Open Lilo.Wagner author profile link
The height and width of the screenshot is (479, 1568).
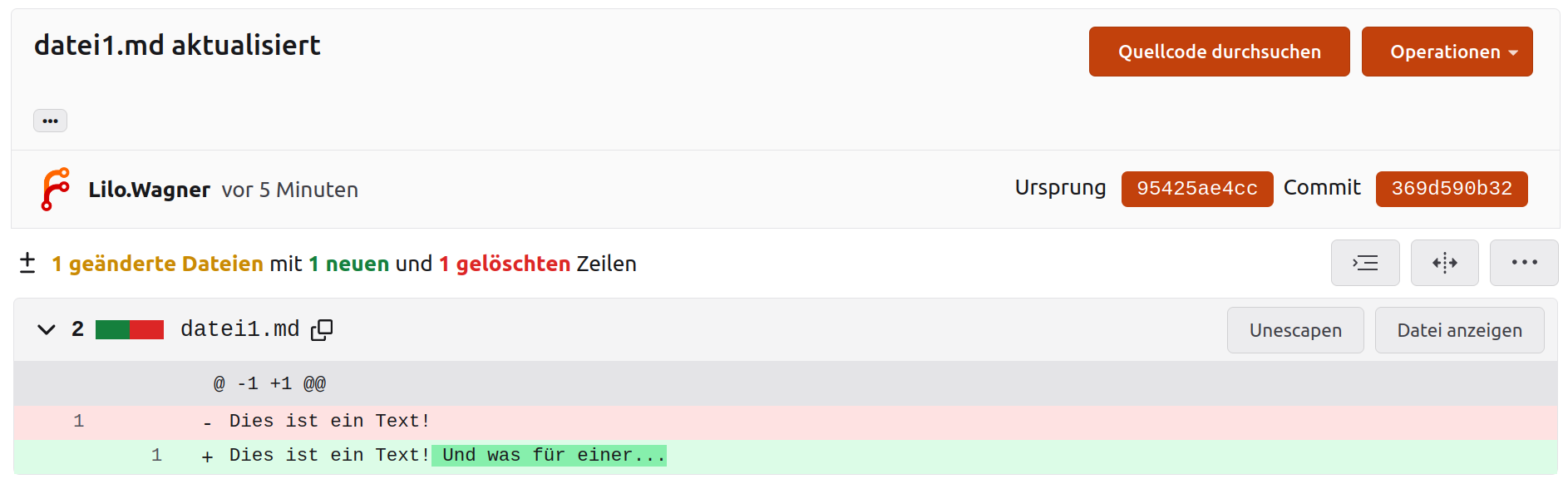150,190
